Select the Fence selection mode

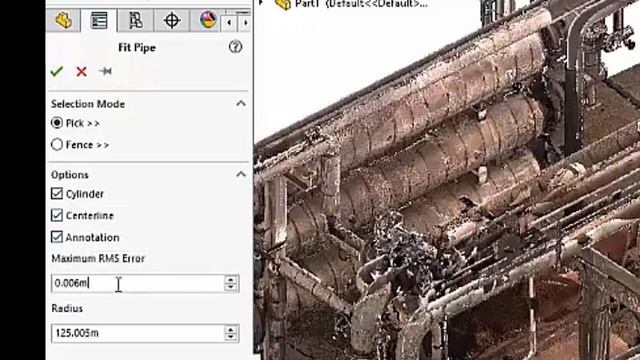click(x=57, y=144)
